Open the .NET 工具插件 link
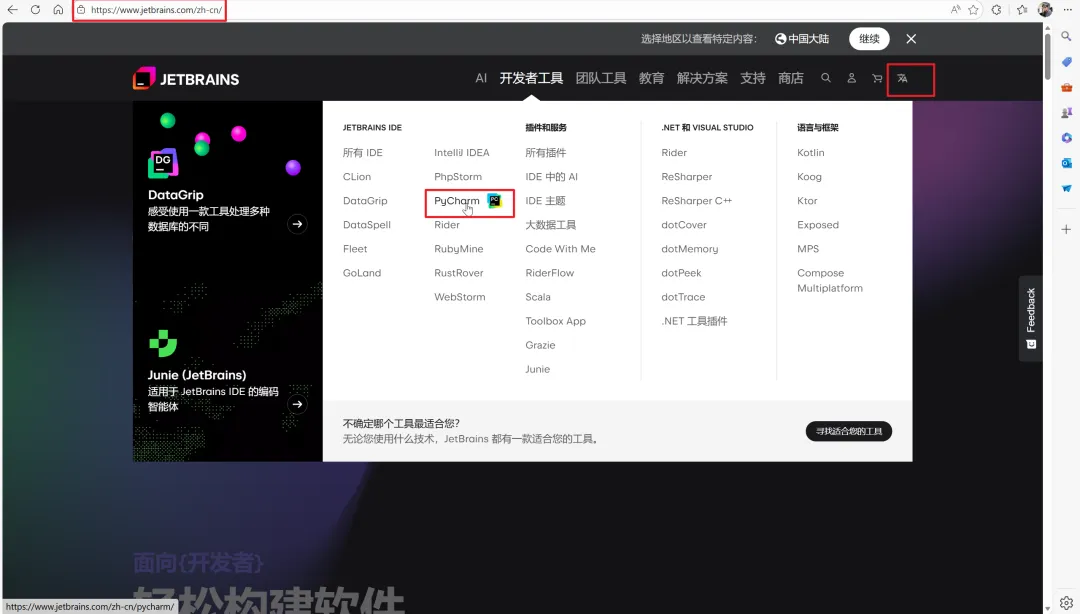Viewport: 1080px width, 614px height. [x=694, y=321]
